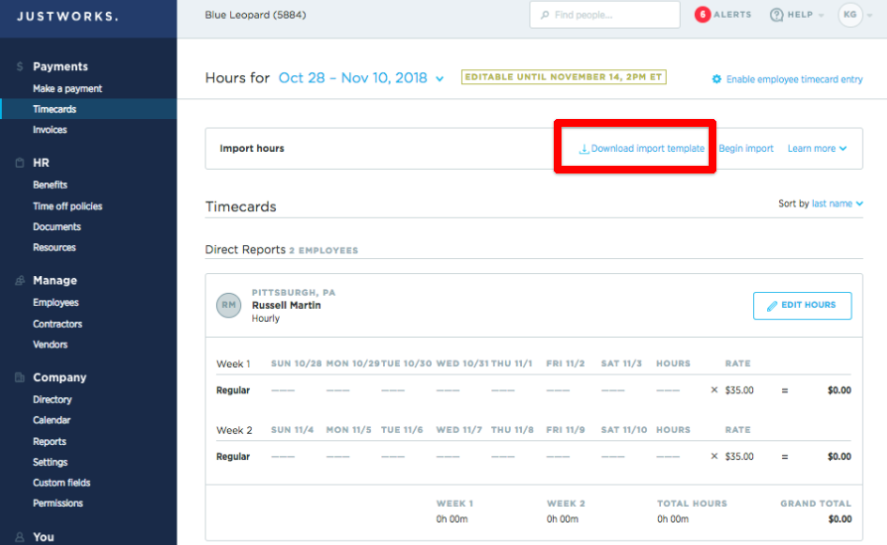Expand the Learn more dropdown
The height and width of the screenshot is (545, 887).
tap(817, 149)
